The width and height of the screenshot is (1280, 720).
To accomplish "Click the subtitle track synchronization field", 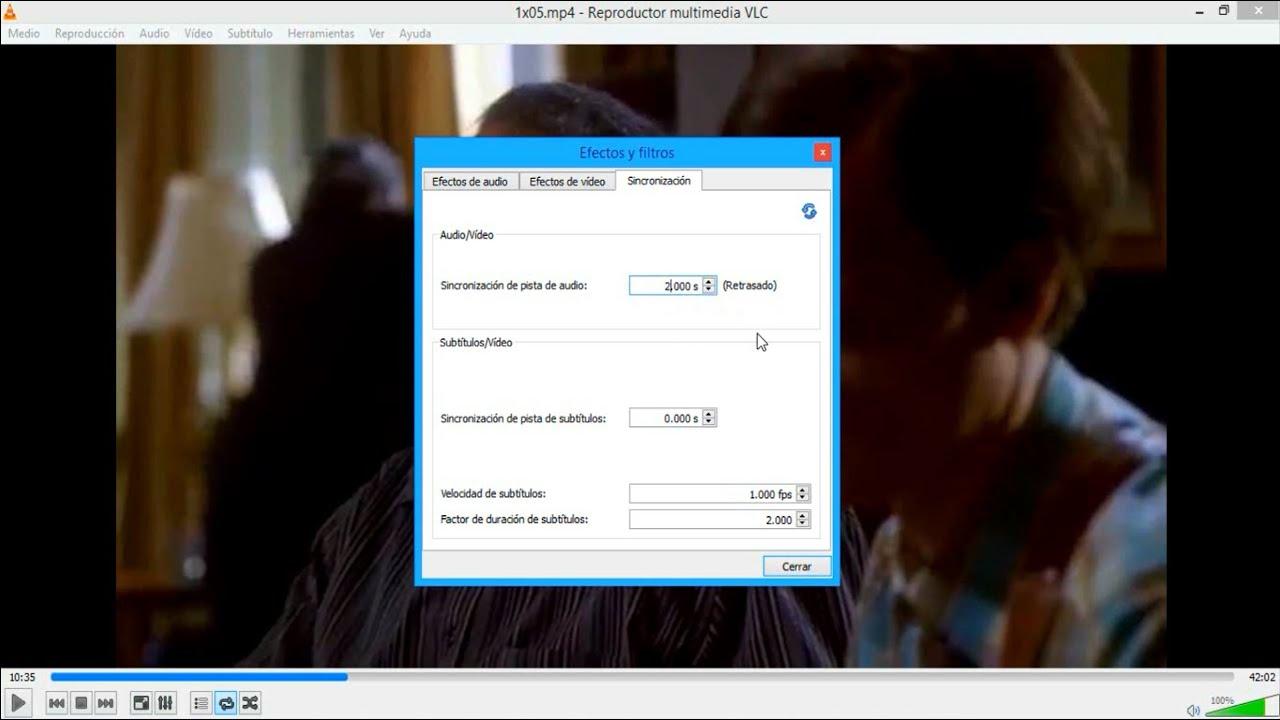I will 665,418.
